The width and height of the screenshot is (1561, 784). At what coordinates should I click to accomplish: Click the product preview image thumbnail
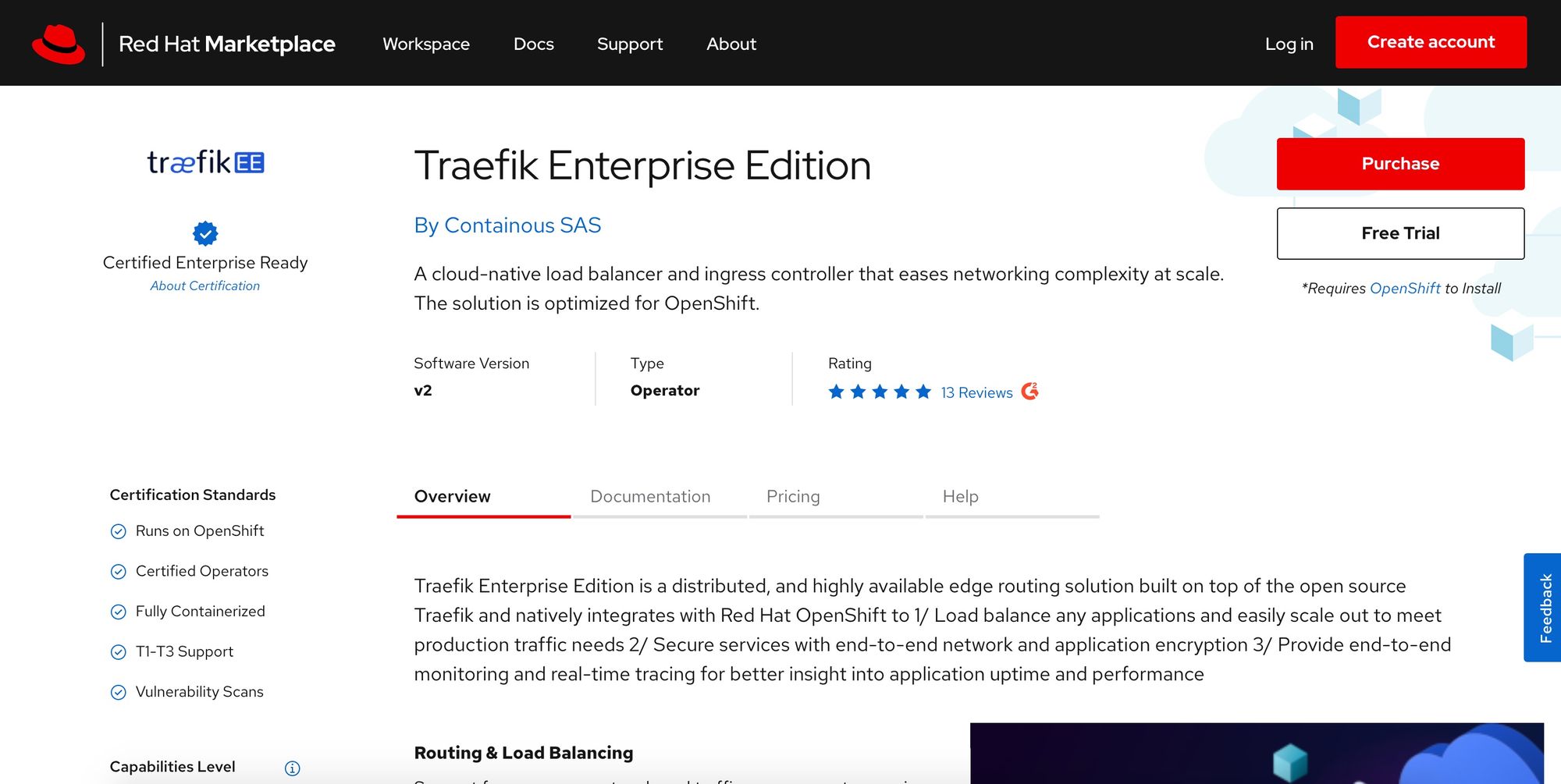tap(1257, 754)
